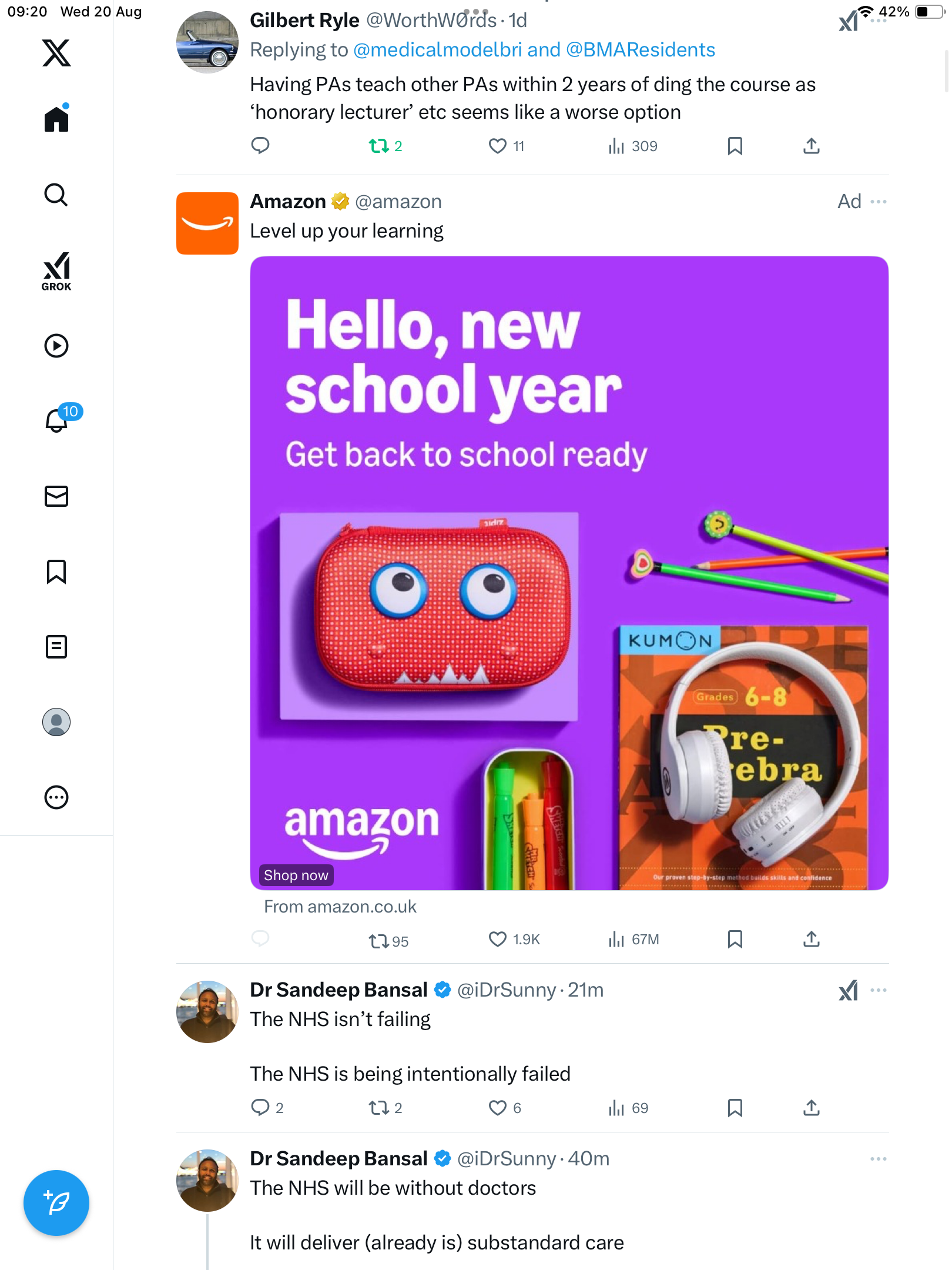Open the Search page
This screenshot has width=952, height=1270.
point(56,195)
